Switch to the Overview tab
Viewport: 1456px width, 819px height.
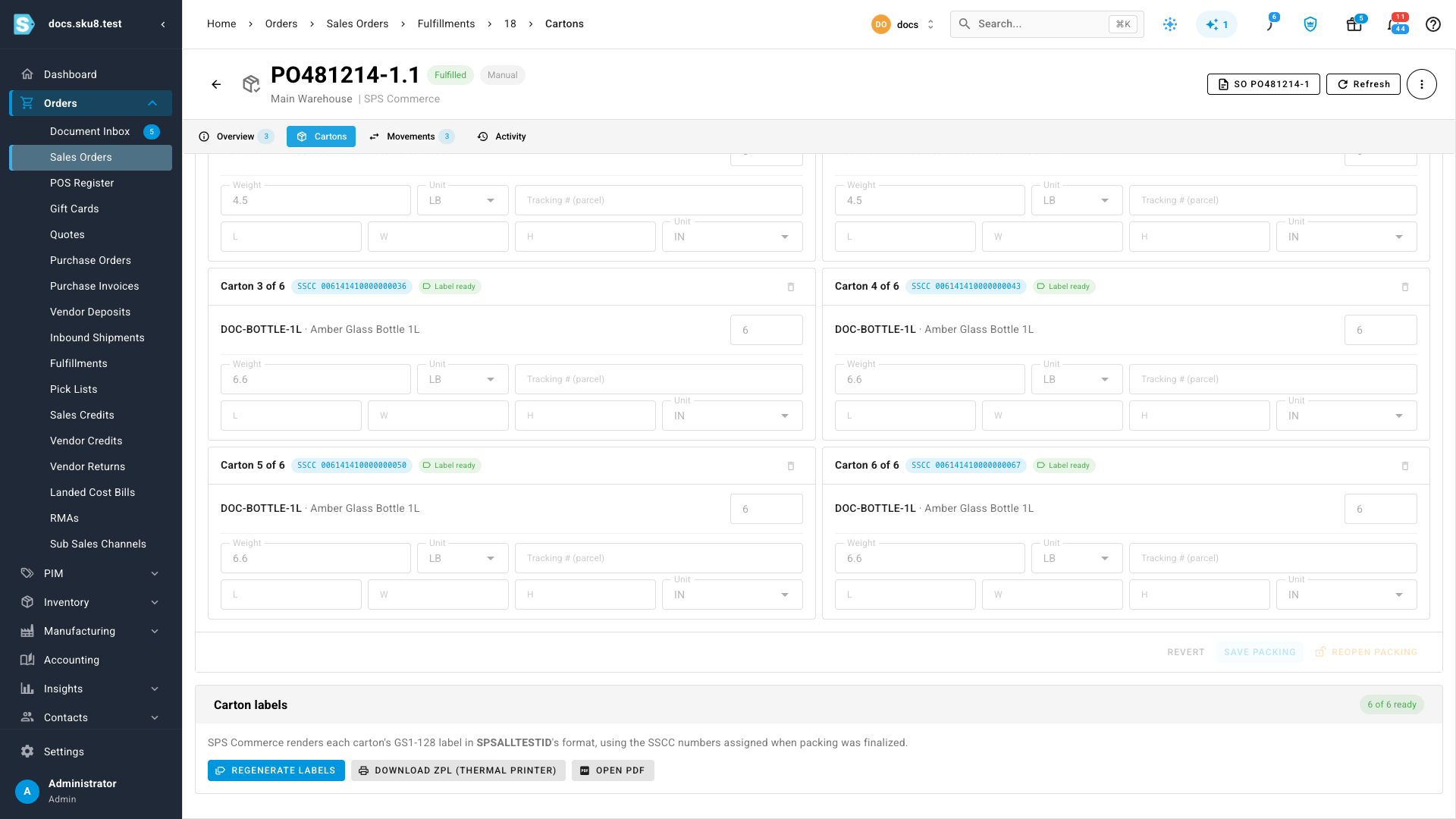236,136
